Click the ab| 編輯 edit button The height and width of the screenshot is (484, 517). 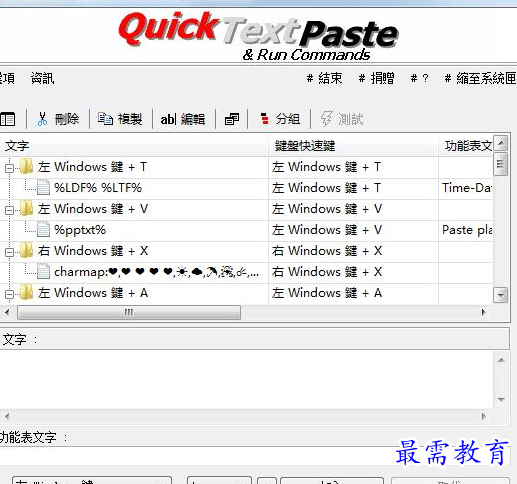[183, 119]
